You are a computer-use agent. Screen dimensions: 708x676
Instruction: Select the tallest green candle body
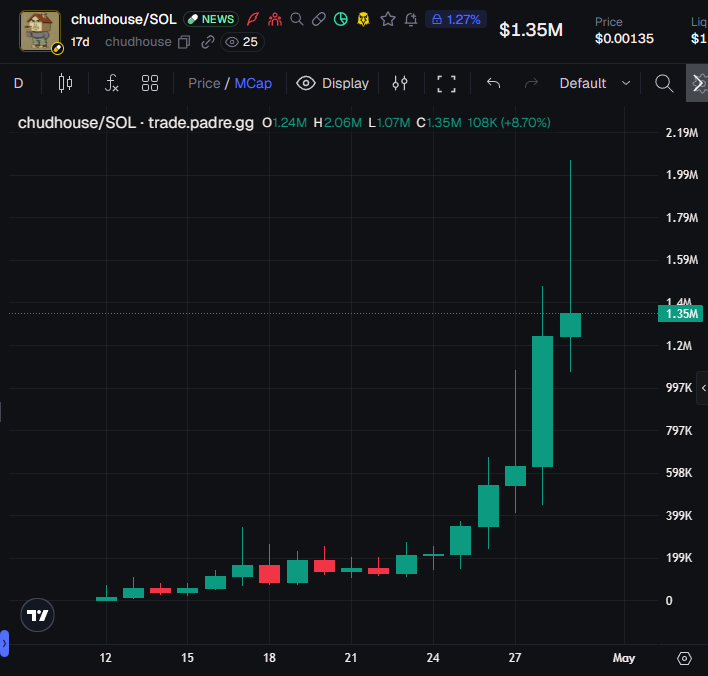(542, 401)
